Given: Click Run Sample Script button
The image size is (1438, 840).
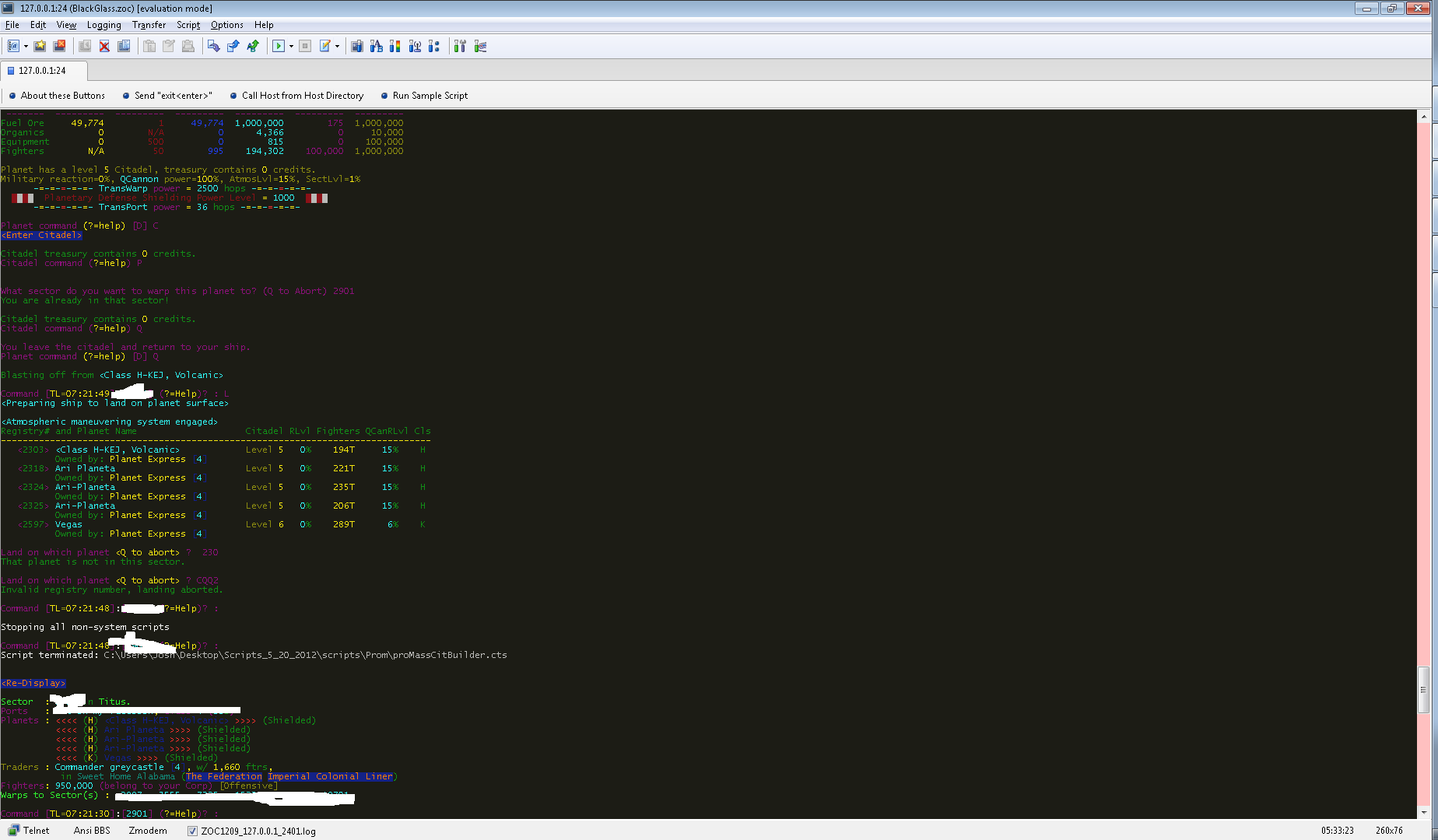Looking at the screenshot, I should (430, 96).
